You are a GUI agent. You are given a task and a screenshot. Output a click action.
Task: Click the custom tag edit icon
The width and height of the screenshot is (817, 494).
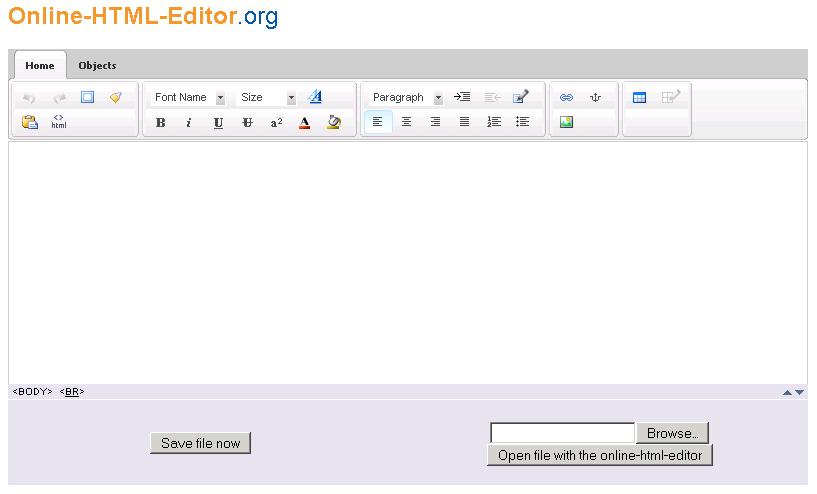[521, 97]
